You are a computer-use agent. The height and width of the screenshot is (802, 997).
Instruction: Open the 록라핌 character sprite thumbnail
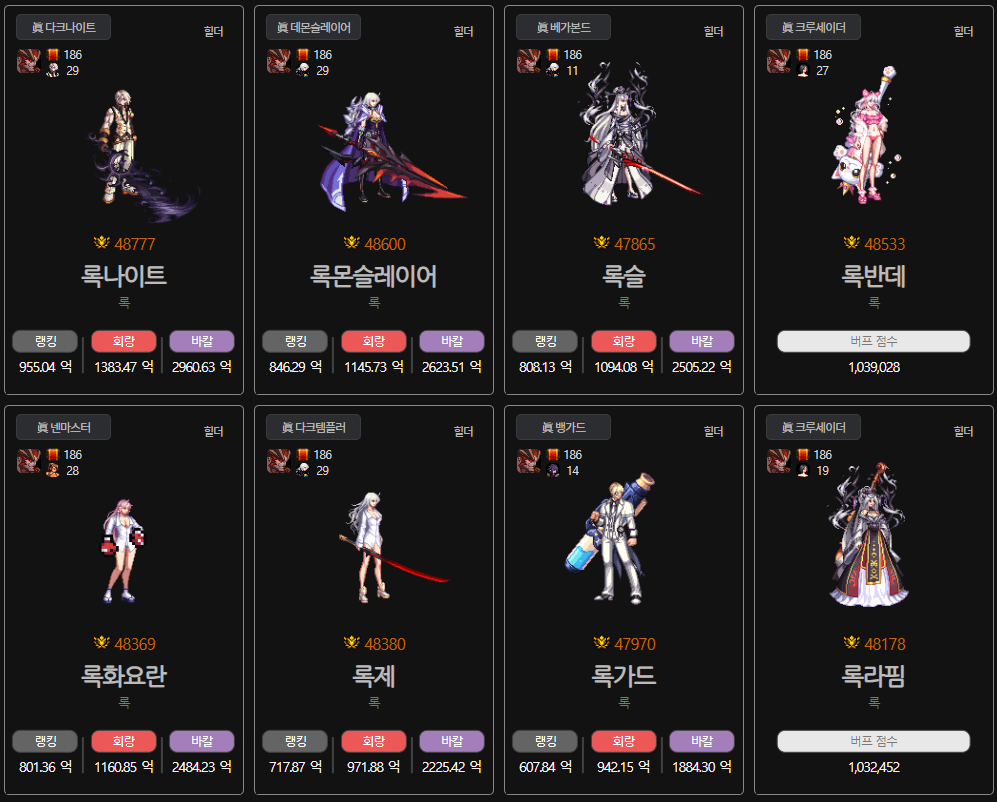click(869, 536)
